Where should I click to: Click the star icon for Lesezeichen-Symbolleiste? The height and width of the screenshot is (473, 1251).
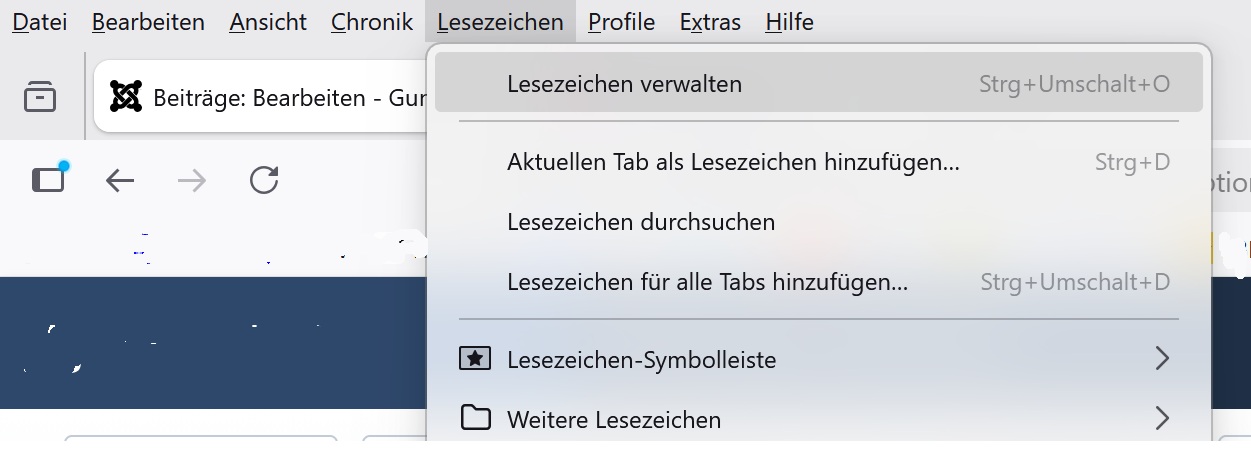[475, 358]
